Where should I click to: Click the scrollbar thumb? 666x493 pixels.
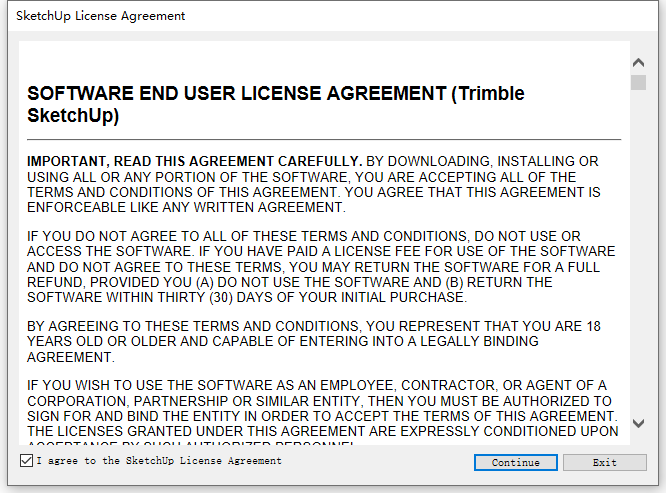pyautogui.click(x=638, y=82)
